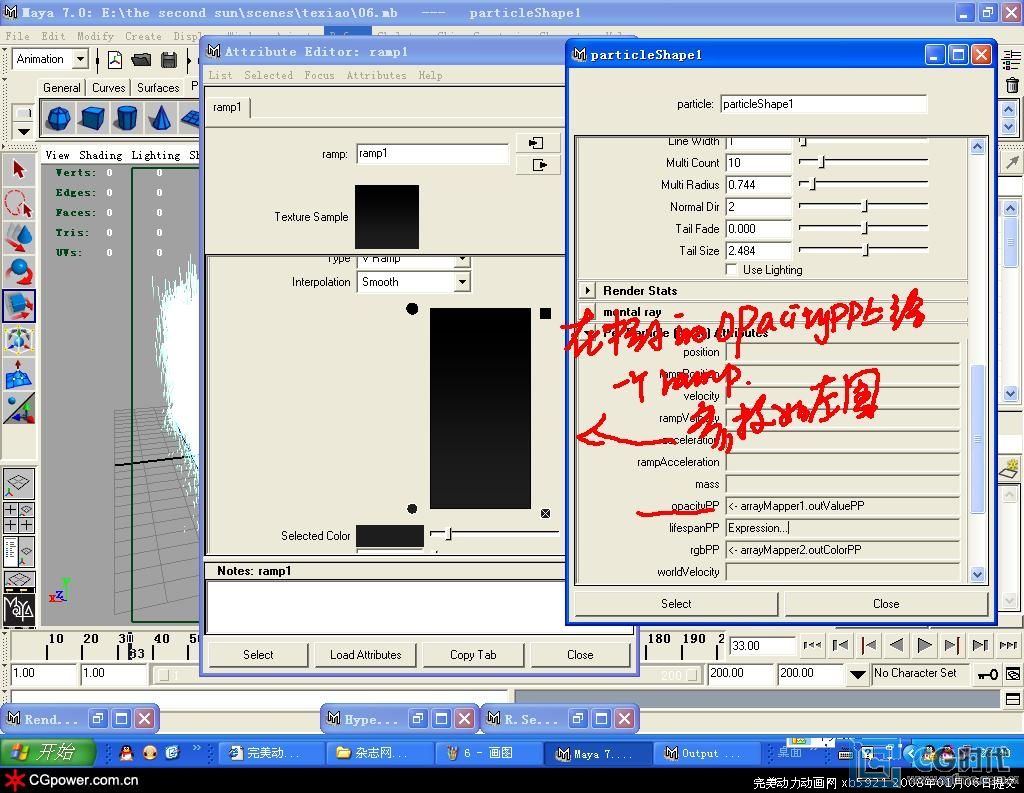The width and height of the screenshot is (1024, 793).
Task: Create a polygon sphere from shelf
Action: [x=59, y=118]
